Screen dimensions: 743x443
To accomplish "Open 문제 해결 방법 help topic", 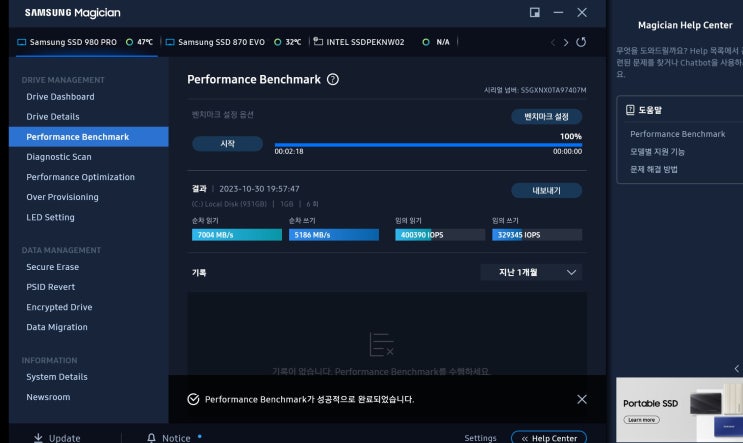I will [653, 169].
